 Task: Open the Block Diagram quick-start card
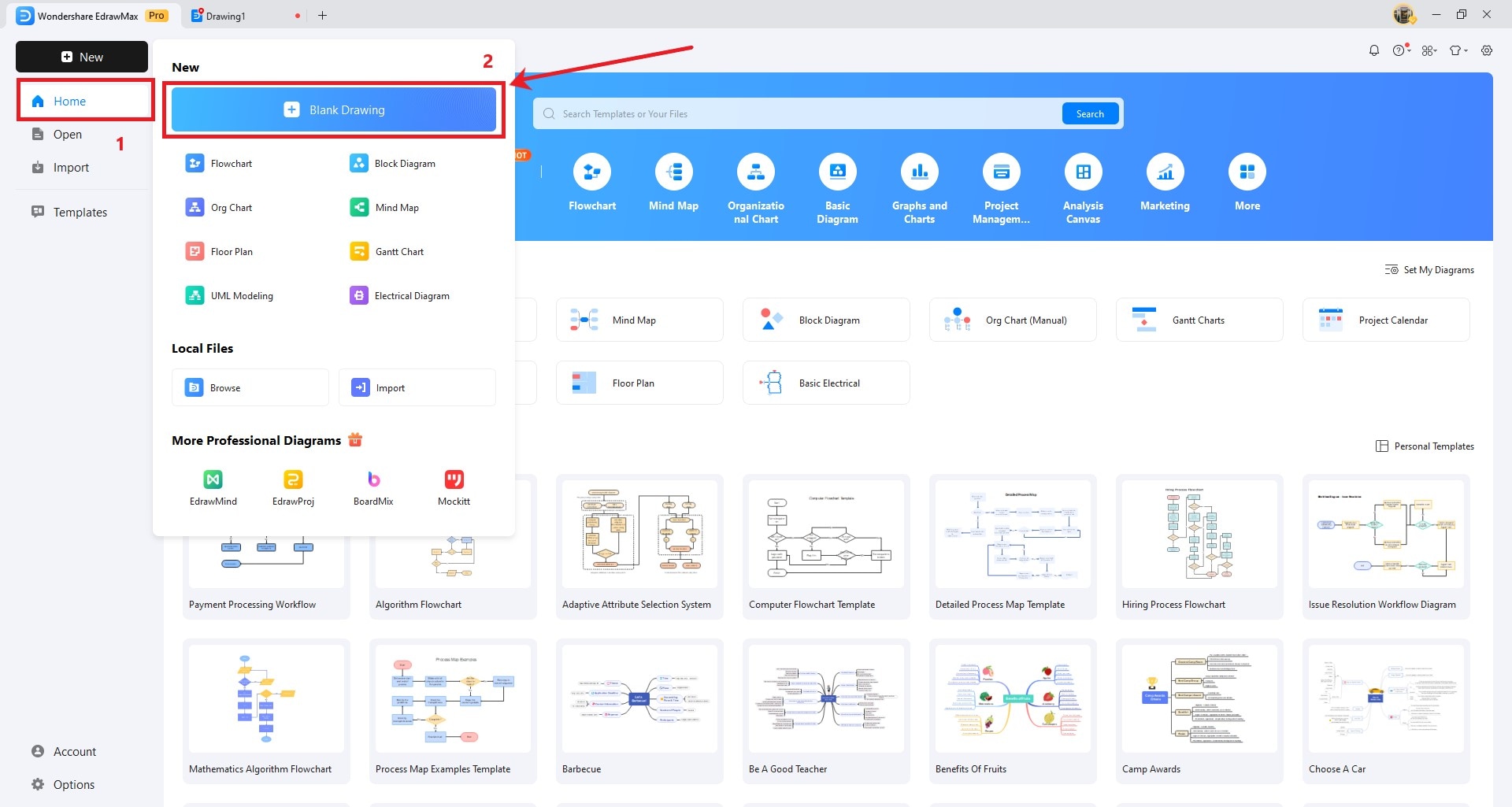click(x=826, y=320)
